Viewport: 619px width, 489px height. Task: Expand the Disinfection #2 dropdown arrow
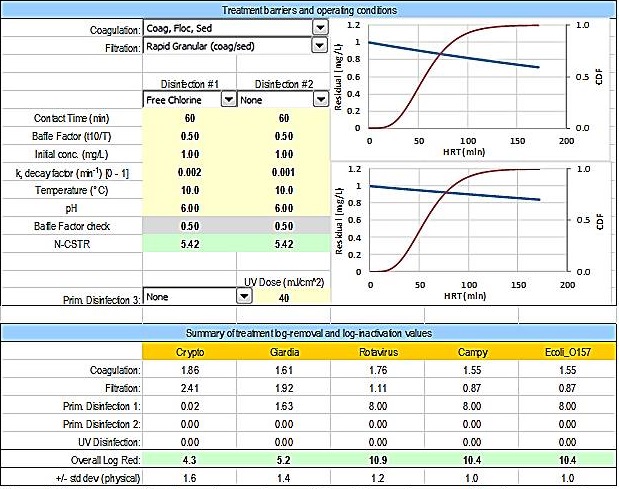point(320,99)
